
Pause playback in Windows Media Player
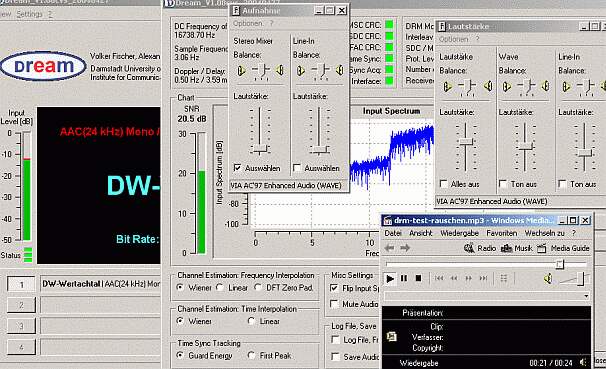point(404,278)
